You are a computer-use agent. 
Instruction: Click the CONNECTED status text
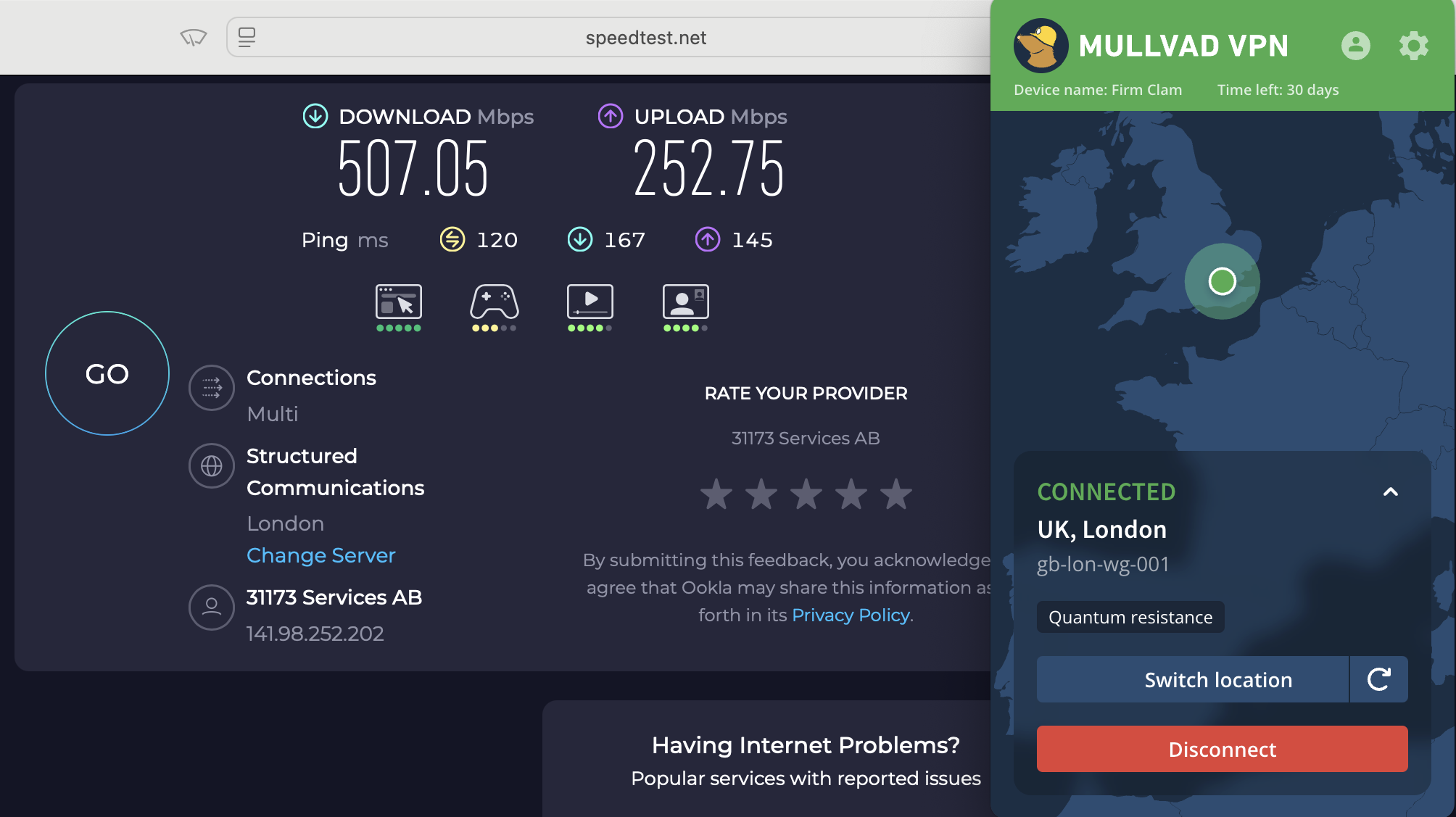coord(1107,492)
